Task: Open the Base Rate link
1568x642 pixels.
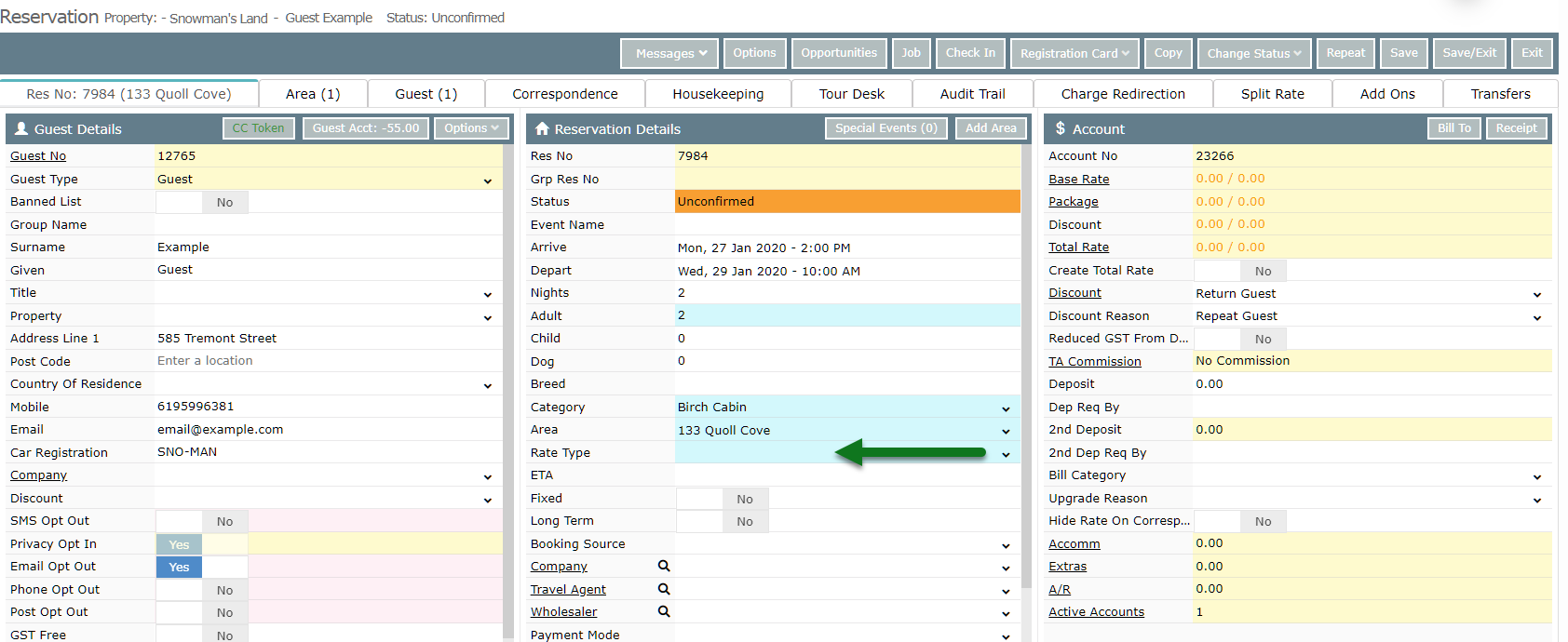Action: point(1078,180)
